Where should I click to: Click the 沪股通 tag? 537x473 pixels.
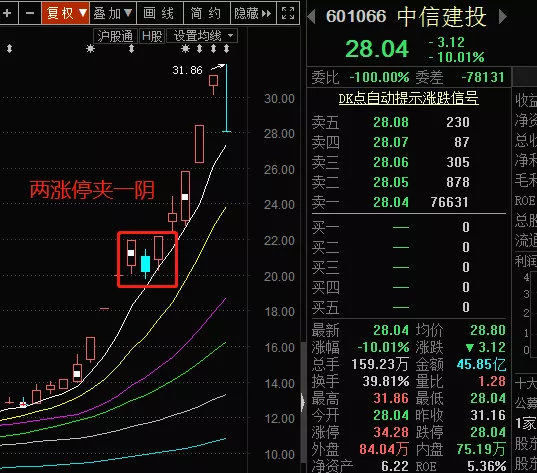115,36
